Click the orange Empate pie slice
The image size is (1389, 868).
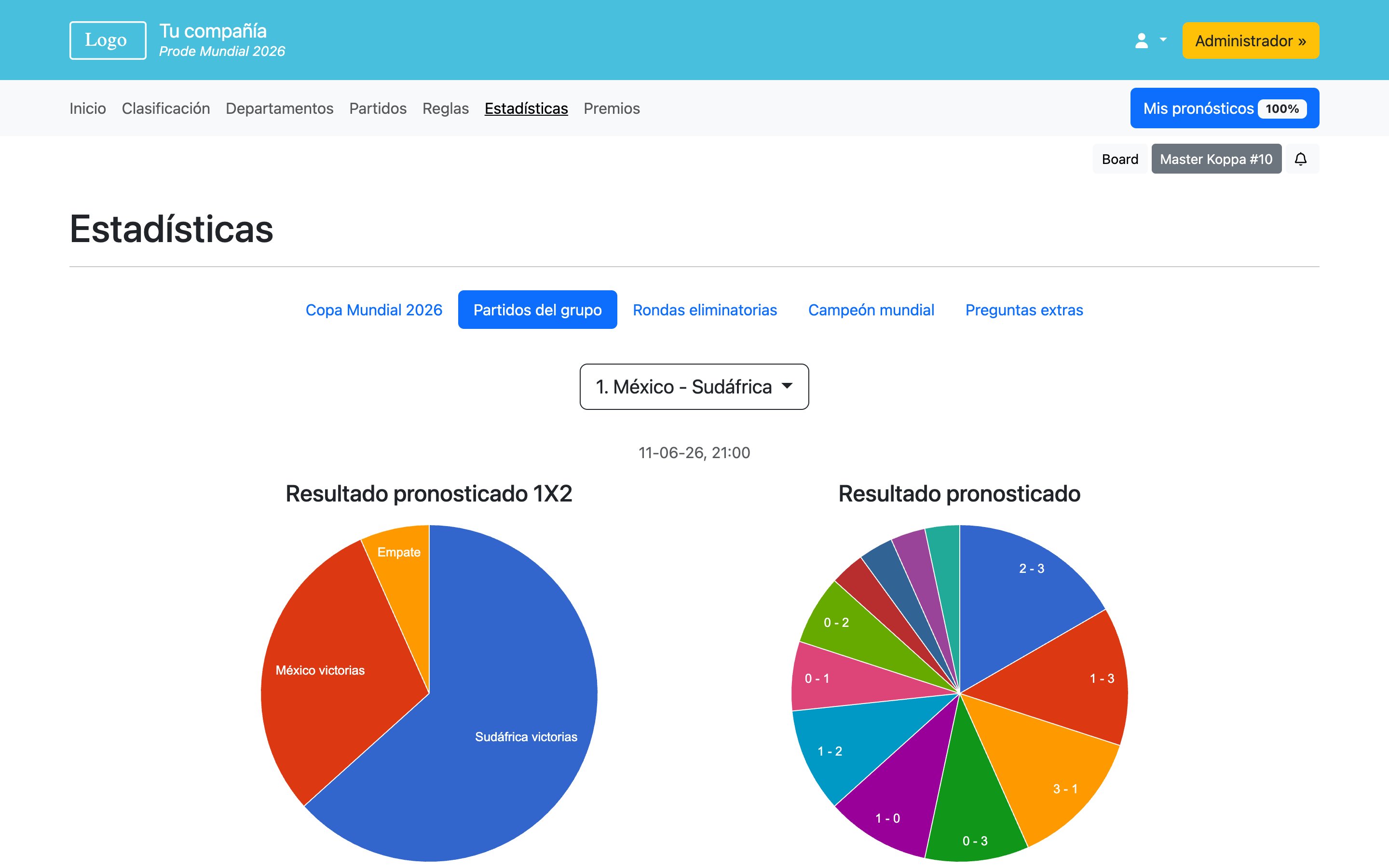pyautogui.click(x=405, y=569)
